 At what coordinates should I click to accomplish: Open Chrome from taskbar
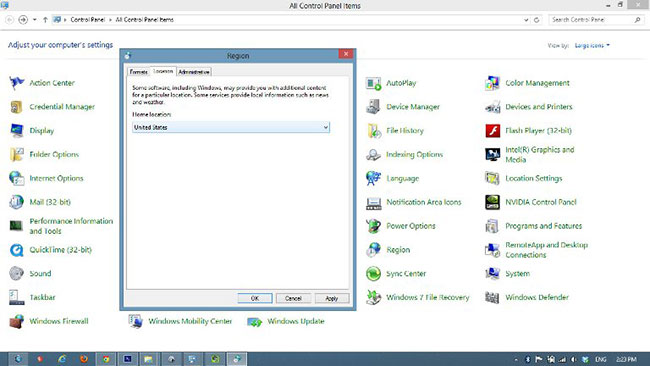pos(106,359)
